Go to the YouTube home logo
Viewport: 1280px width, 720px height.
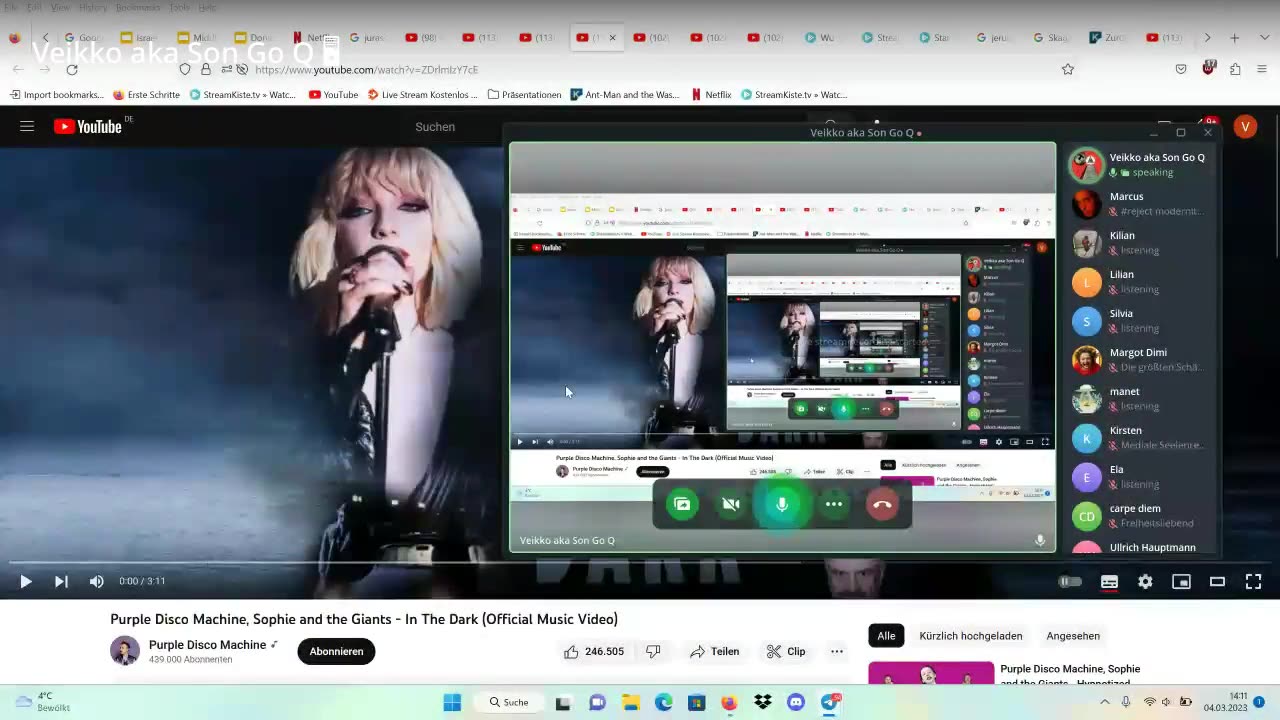(88, 126)
